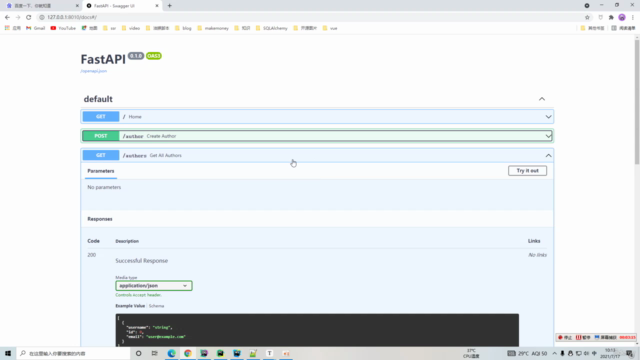Click the GET badge on Home row
The height and width of the screenshot is (360, 640).
[x=101, y=117]
